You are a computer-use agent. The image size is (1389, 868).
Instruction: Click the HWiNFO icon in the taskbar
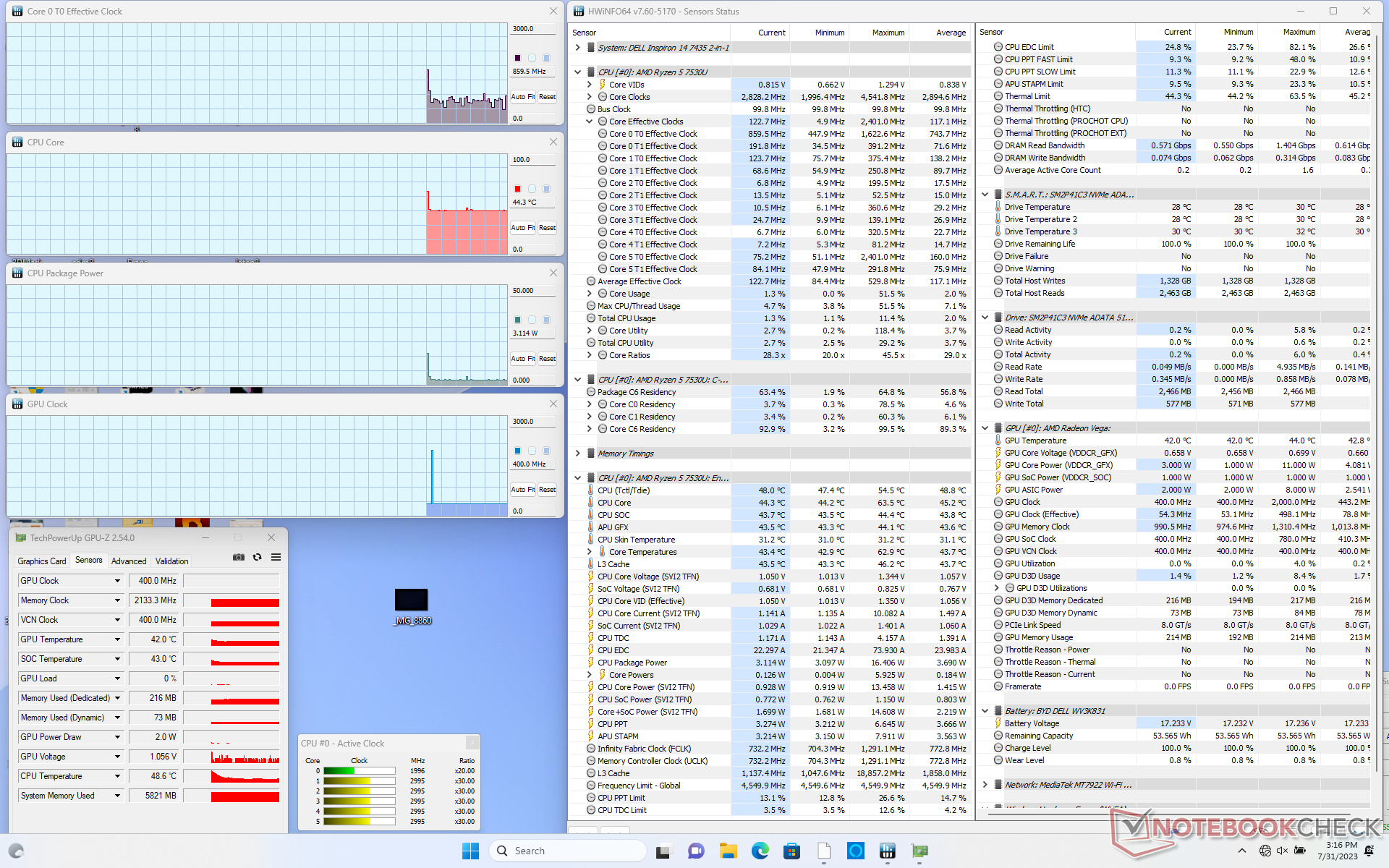pos(888,851)
